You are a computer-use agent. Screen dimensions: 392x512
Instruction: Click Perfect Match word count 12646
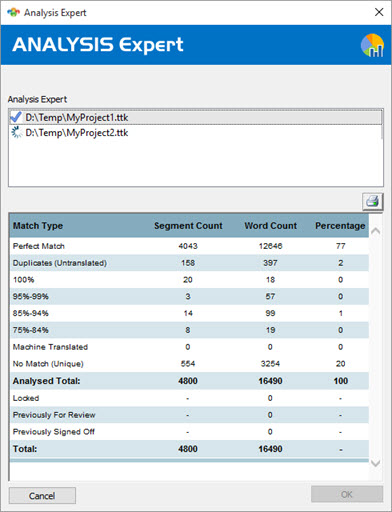point(270,246)
